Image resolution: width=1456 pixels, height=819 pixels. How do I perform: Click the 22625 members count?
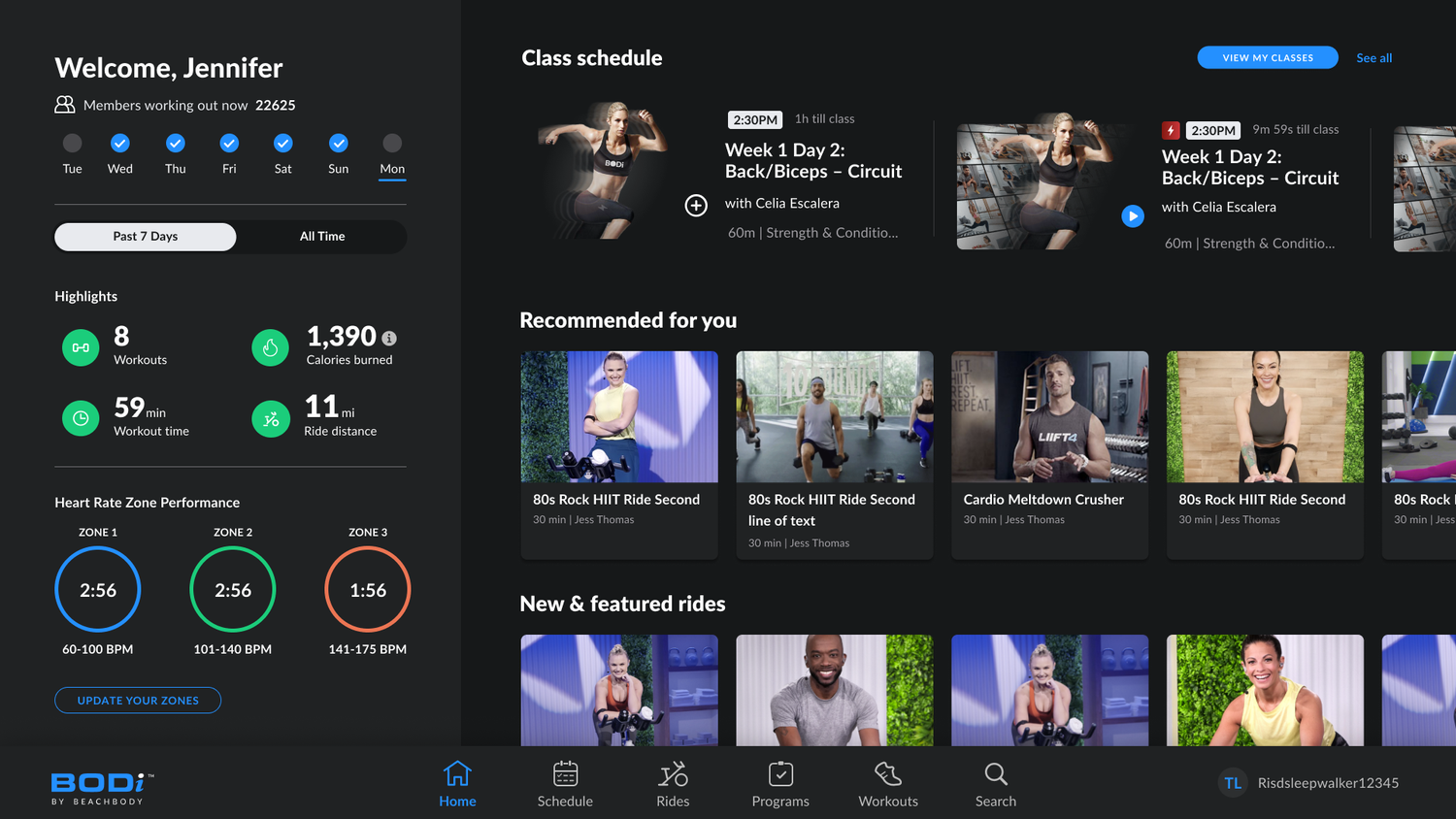[276, 105]
